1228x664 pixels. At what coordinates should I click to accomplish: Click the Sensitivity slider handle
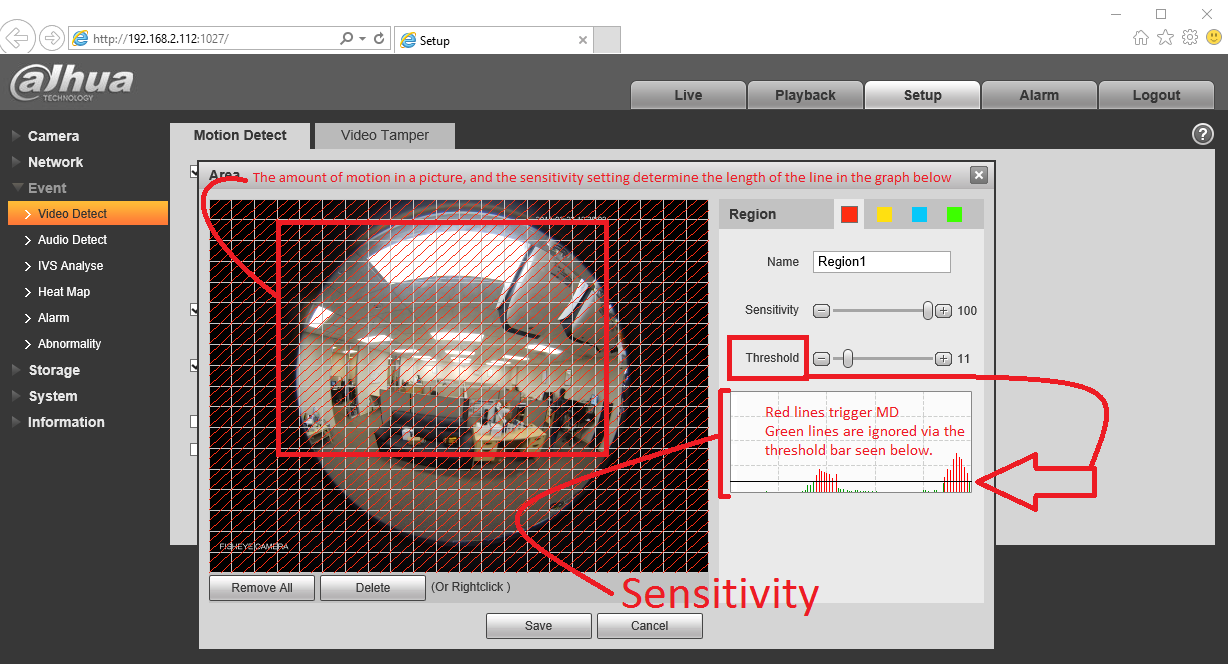tap(928, 311)
